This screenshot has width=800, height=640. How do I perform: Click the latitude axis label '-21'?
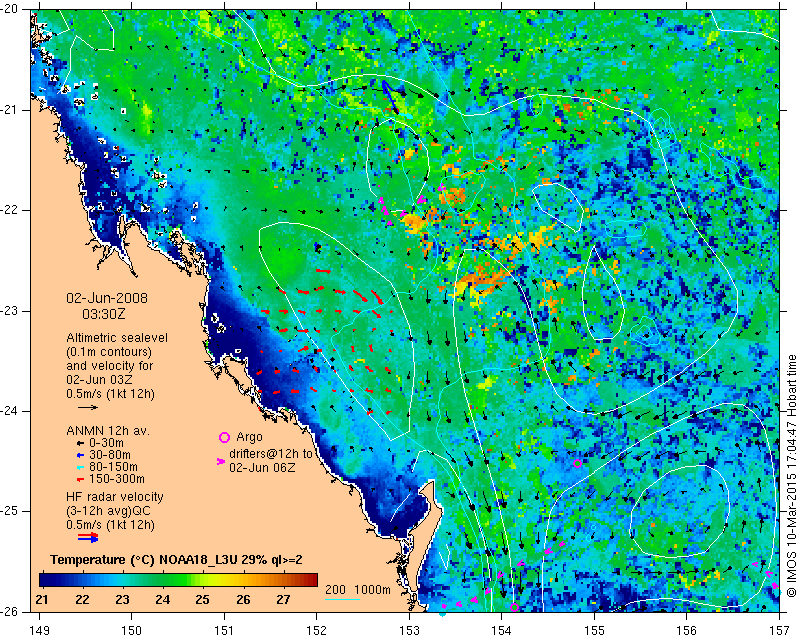pos(10,110)
